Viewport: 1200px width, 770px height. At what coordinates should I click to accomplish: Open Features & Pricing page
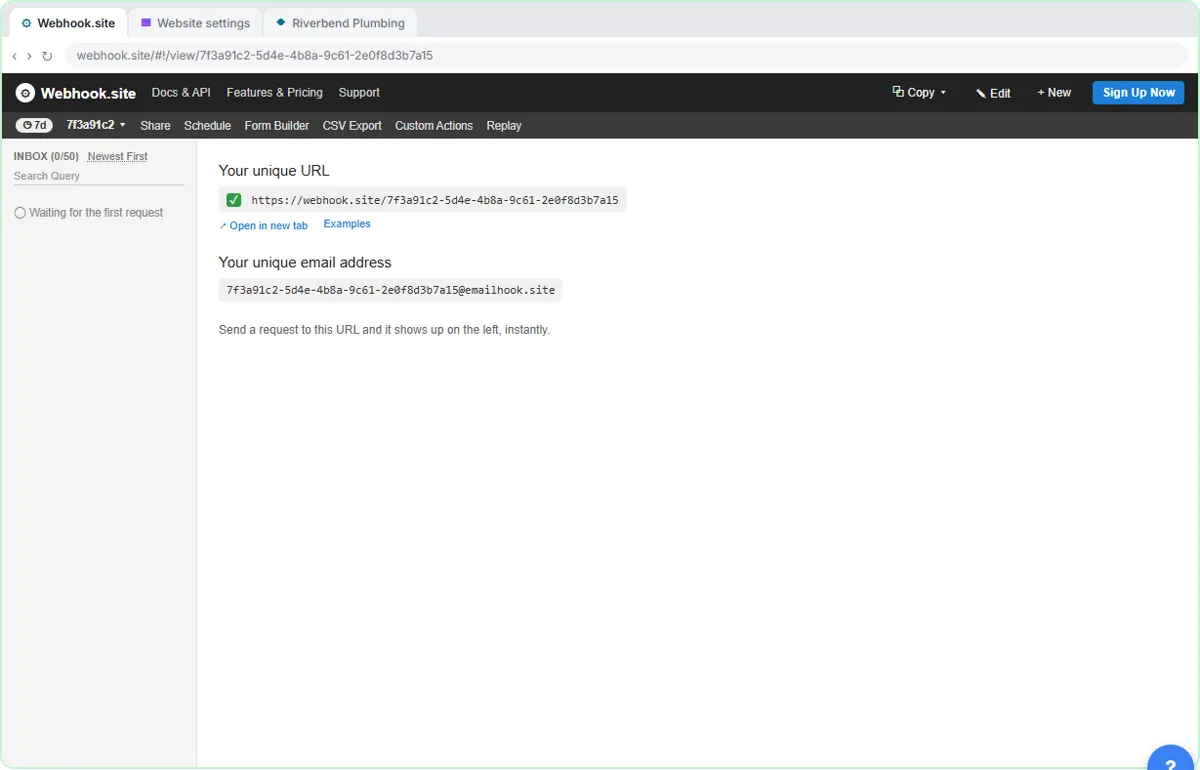pyautogui.click(x=275, y=92)
